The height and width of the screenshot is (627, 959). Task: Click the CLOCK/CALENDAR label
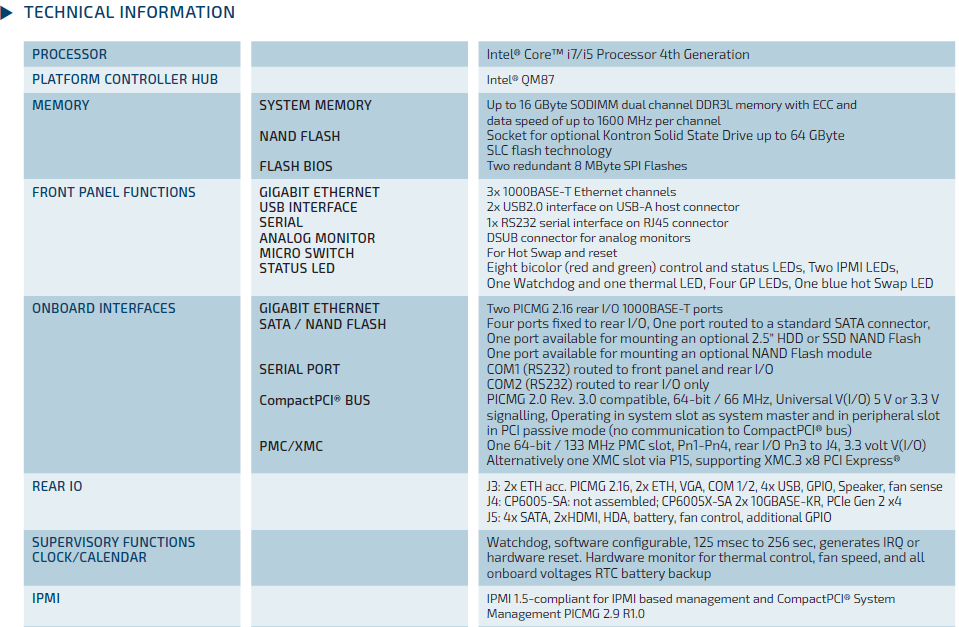[89, 558]
